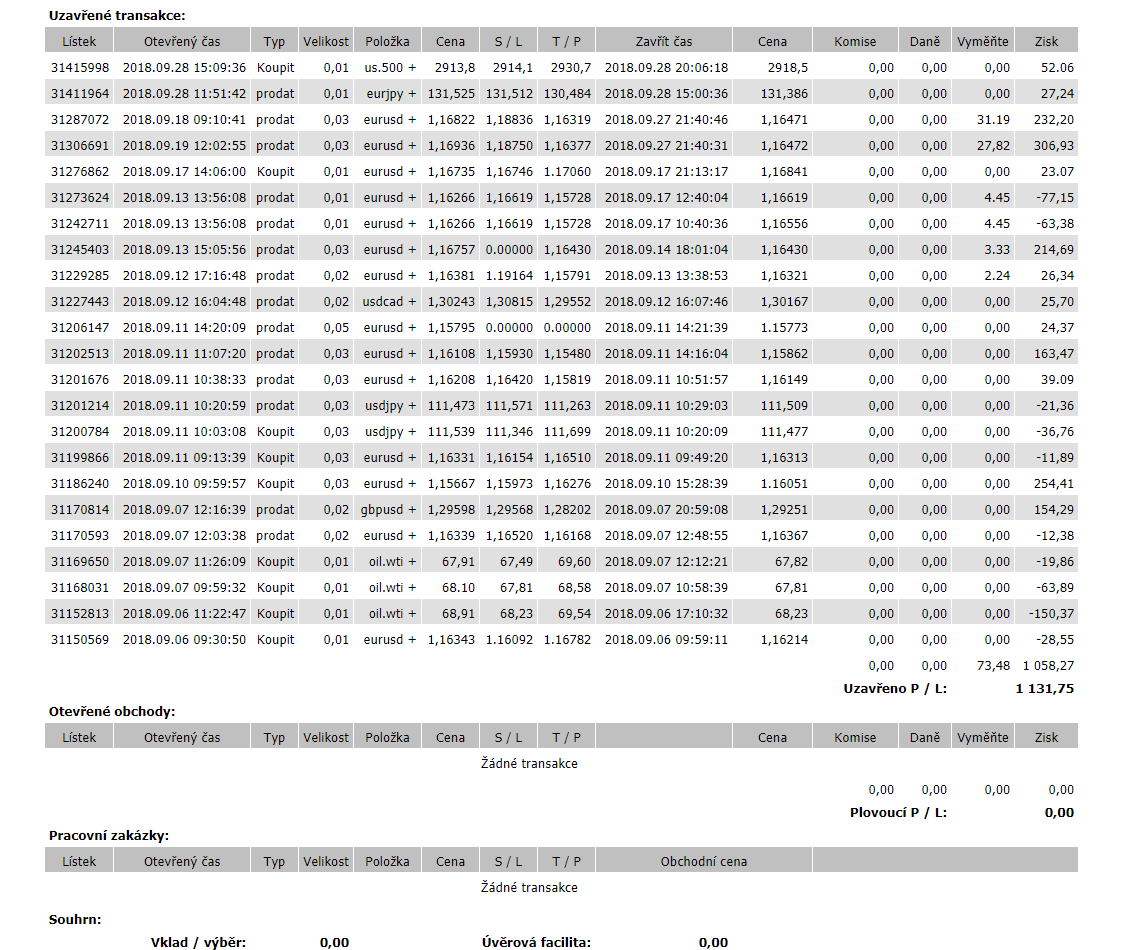Select ticket number 31200784
The width and height of the screenshot is (1134, 950).
point(80,432)
